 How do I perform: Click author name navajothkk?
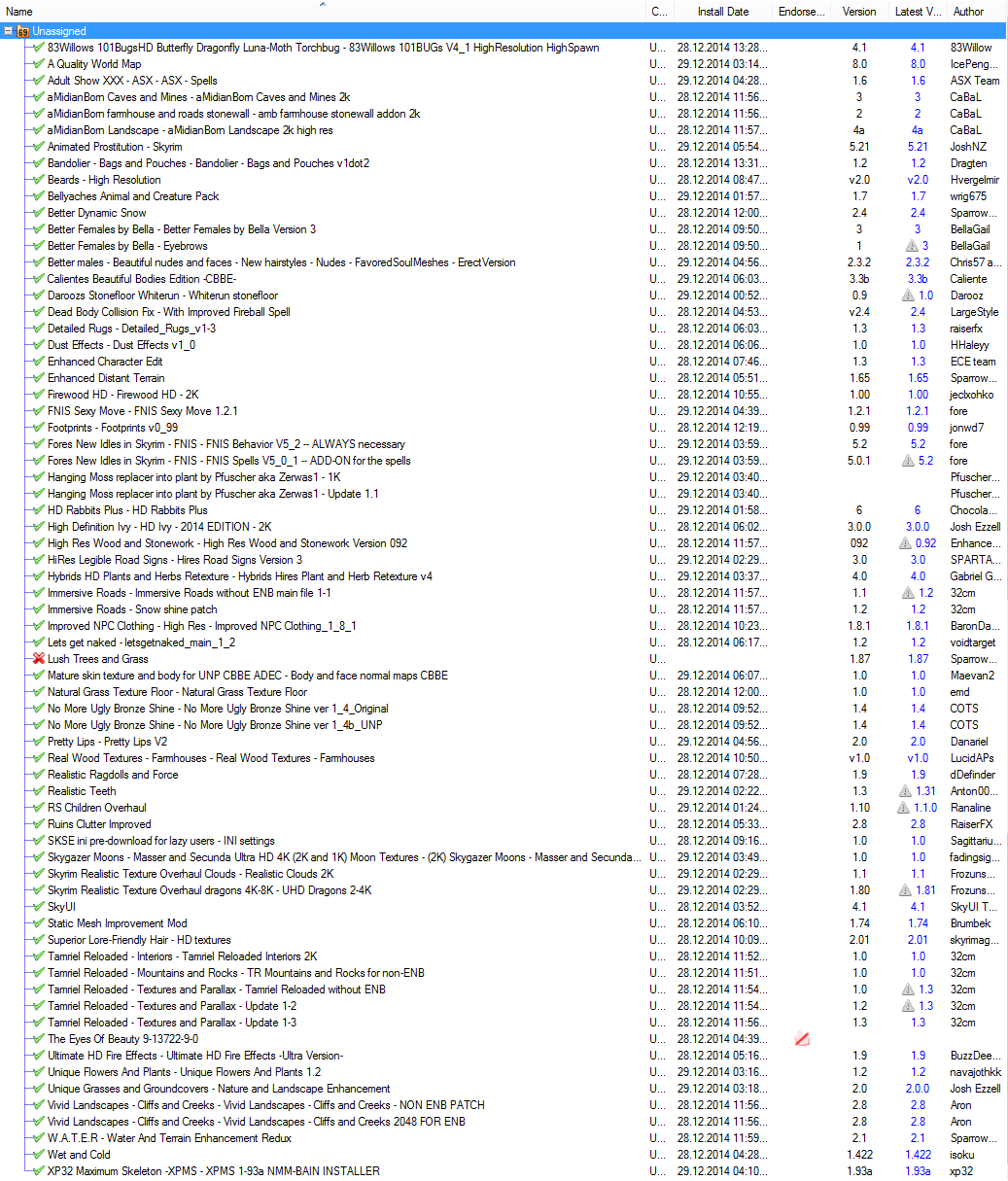(976, 1072)
